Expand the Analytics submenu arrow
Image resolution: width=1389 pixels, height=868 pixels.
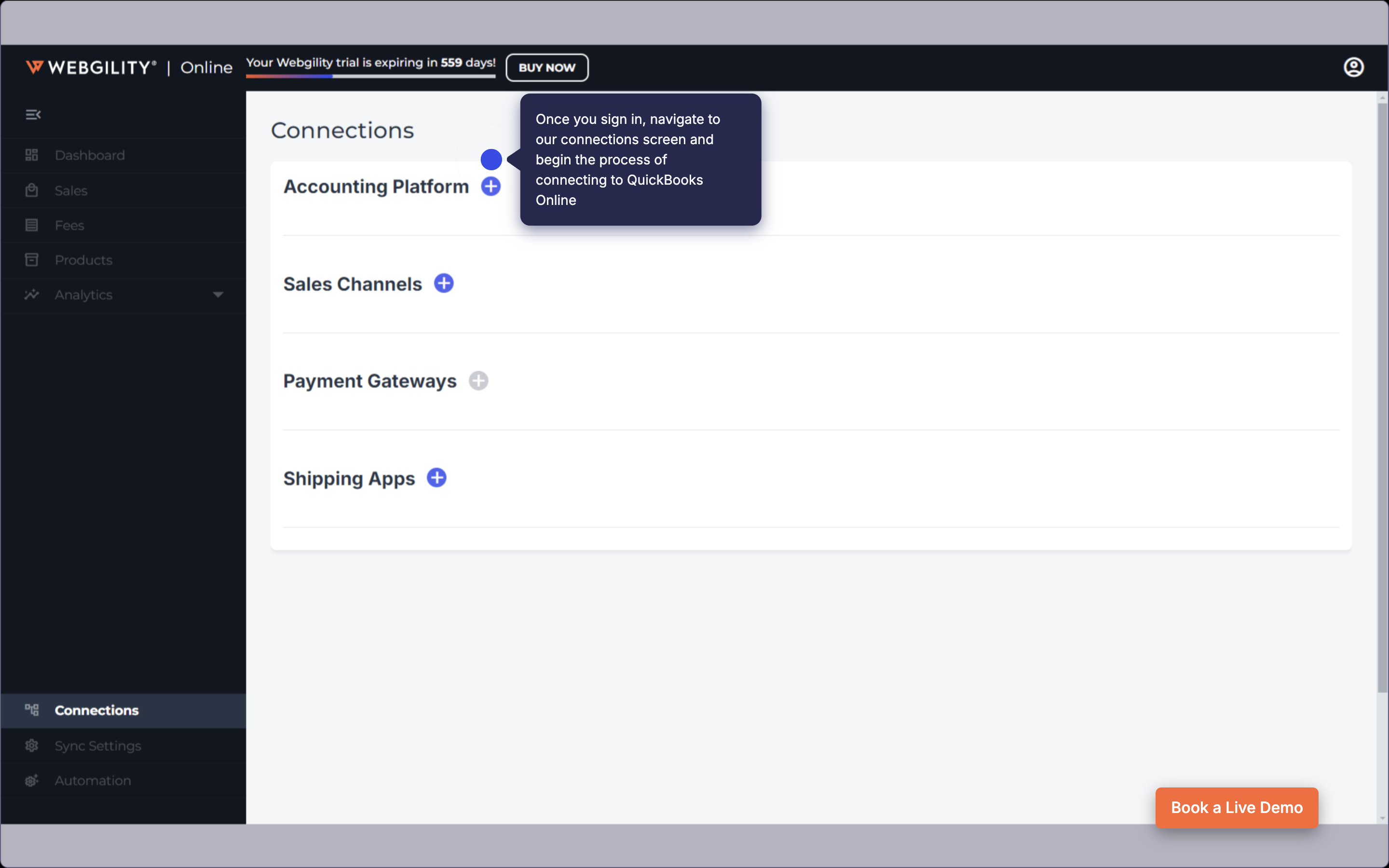[218, 295]
